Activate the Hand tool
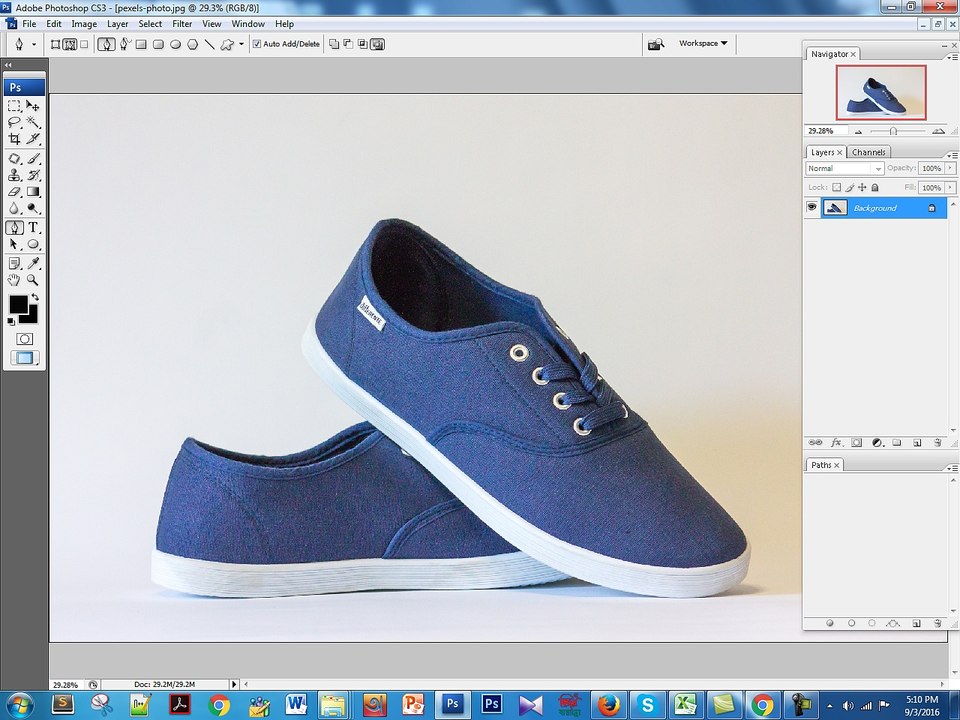Image resolution: width=960 pixels, height=720 pixels. pyautogui.click(x=14, y=281)
